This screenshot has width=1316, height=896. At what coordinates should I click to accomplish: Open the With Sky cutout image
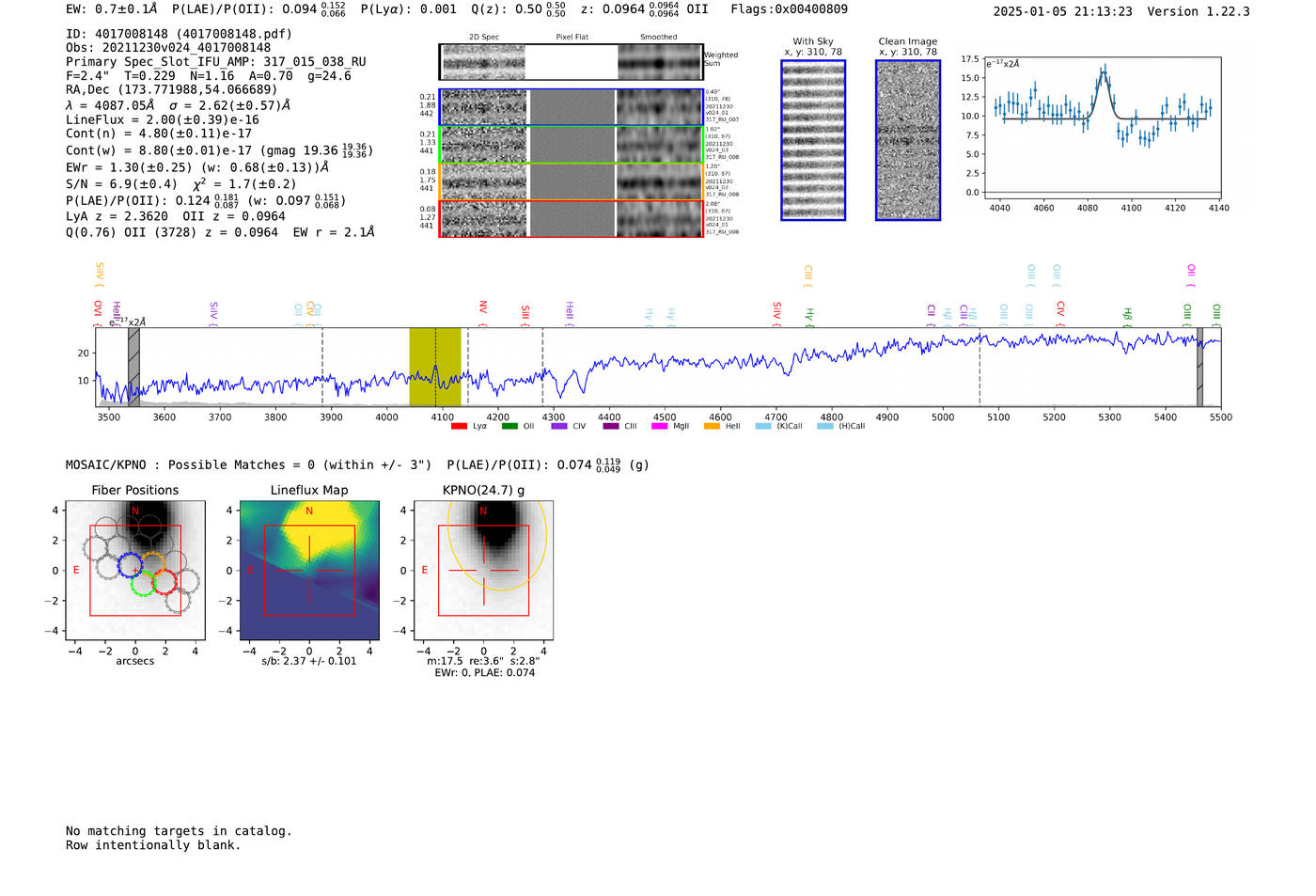[x=813, y=140]
